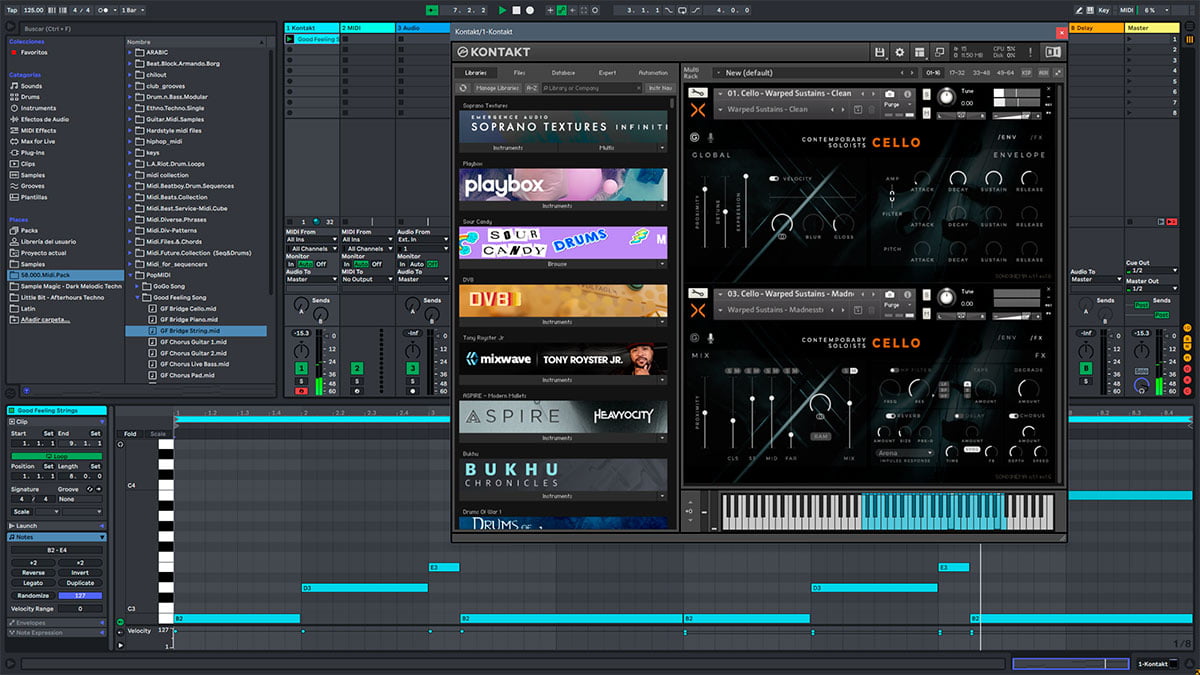Open Audio To Master dropdown on track 1
The height and width of the screenshot is (675, 1200).
312,279
